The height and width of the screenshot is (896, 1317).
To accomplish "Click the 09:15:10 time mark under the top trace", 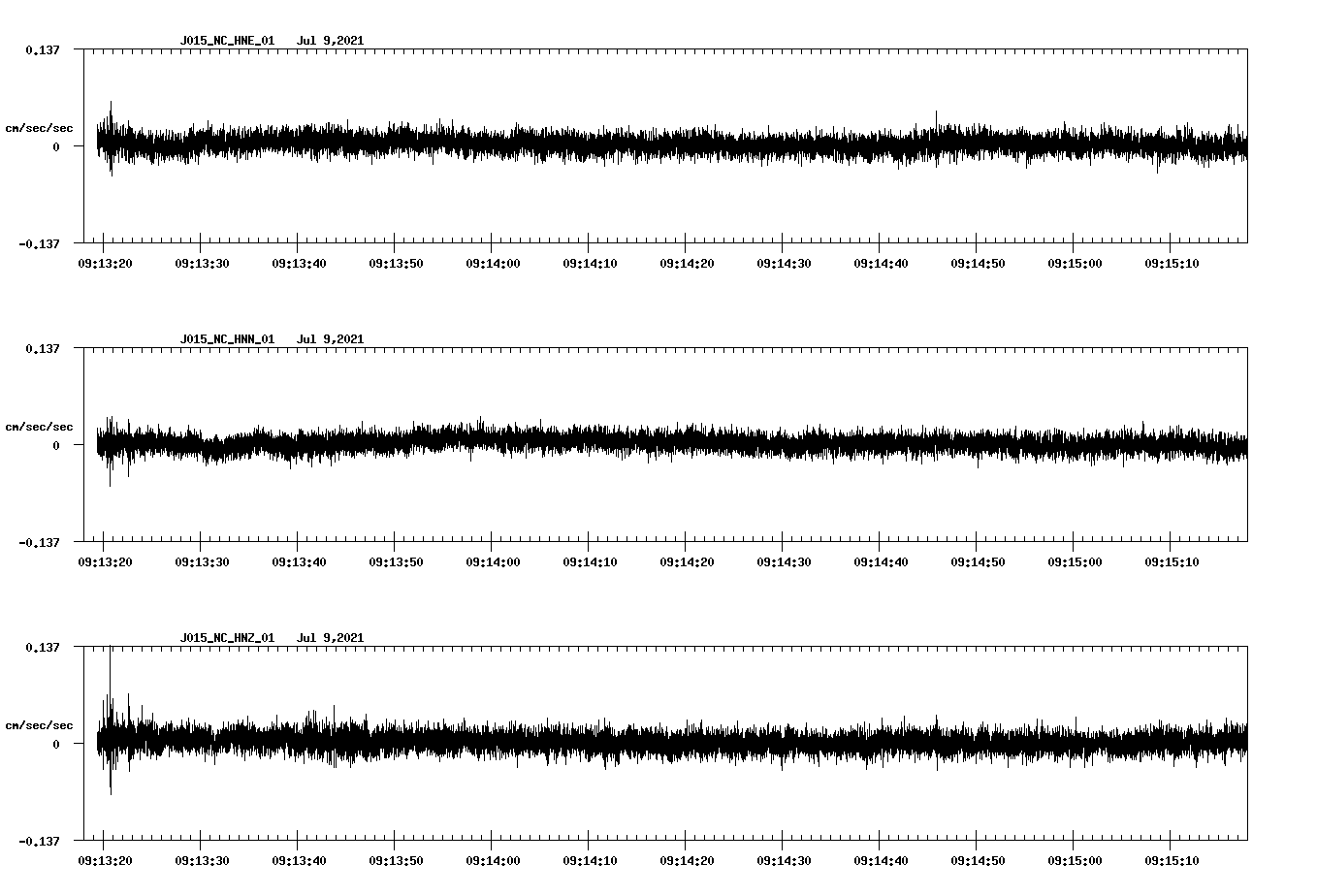I will 1173,261.
